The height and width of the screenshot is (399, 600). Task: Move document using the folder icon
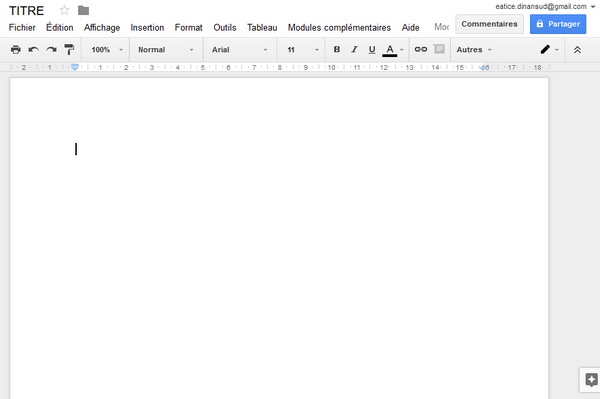[83, 10]
